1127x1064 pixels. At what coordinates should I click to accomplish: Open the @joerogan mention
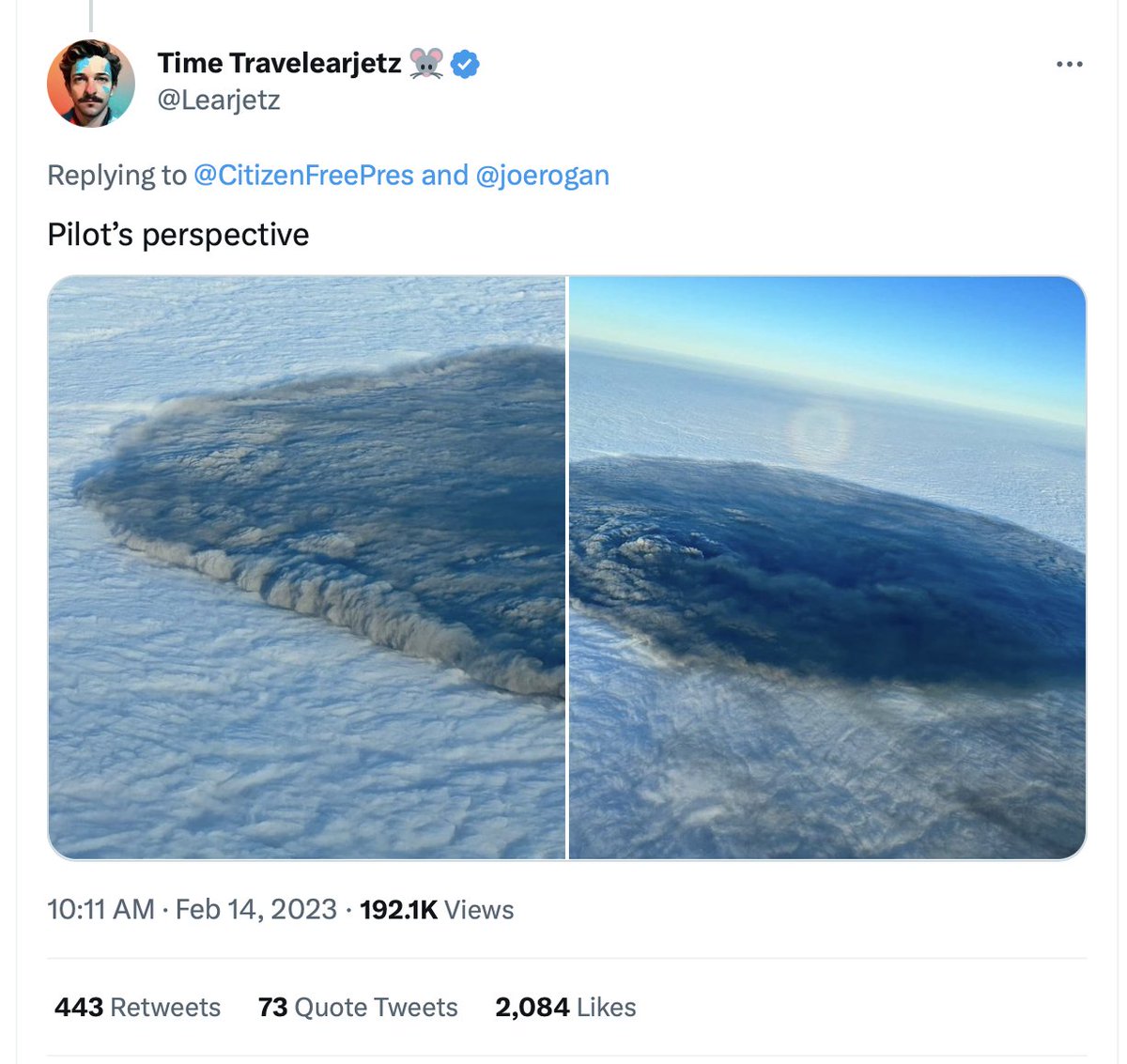(x=543, y=176)
